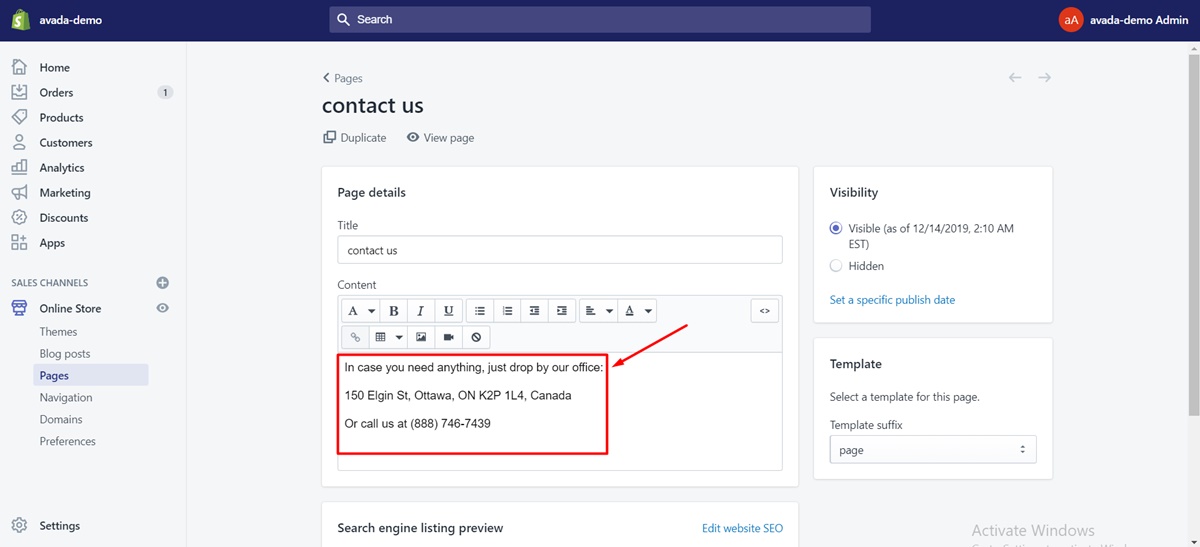This screenshot has width=1200, height=547.
Task: Click the outdent button in editor
Action: tap(534, 311)
